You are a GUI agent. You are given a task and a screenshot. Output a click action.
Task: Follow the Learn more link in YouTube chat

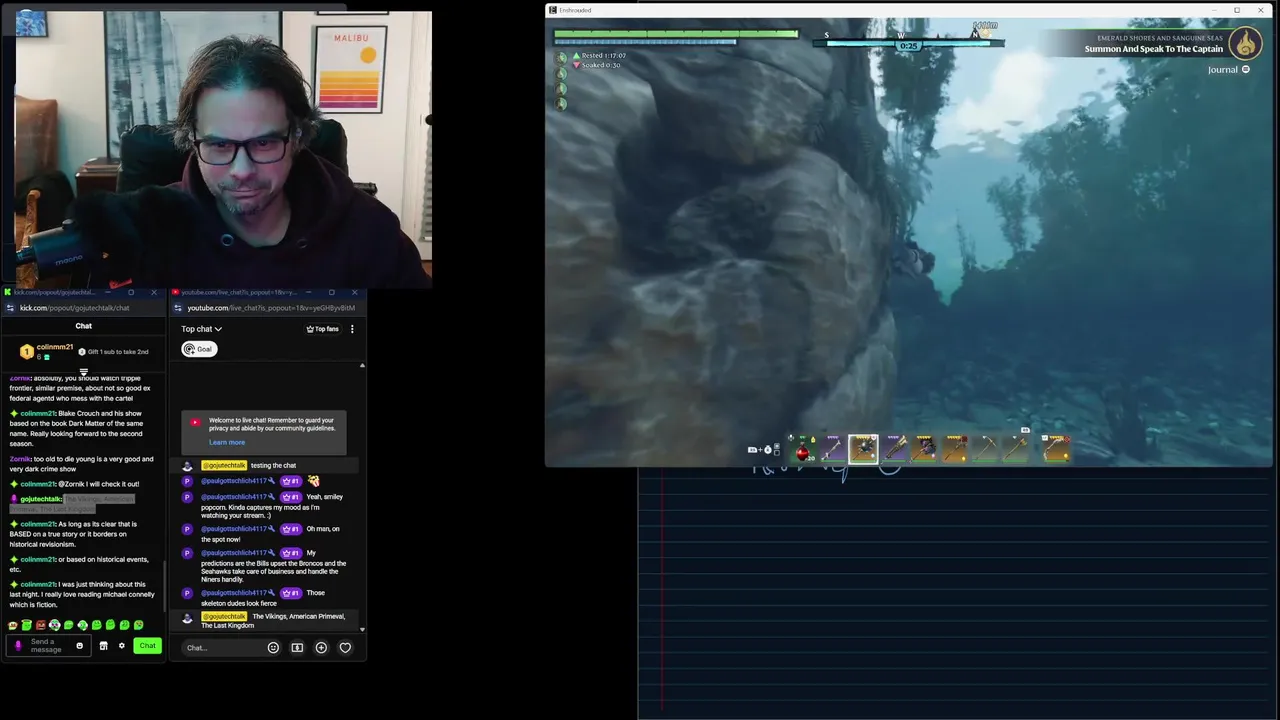tap(227, 442)
